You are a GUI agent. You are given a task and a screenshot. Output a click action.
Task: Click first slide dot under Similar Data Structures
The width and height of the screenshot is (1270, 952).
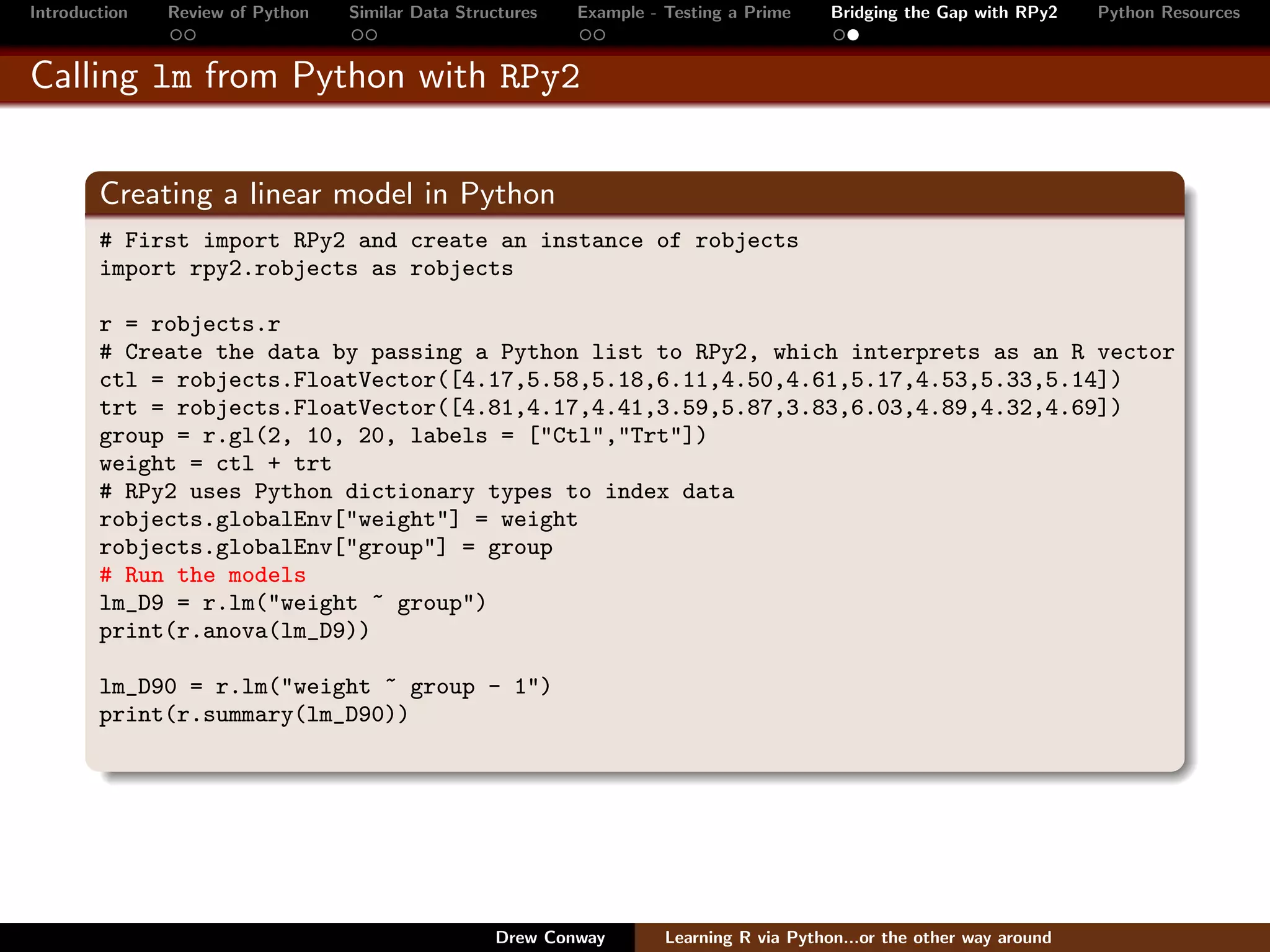tap(357, 35)
